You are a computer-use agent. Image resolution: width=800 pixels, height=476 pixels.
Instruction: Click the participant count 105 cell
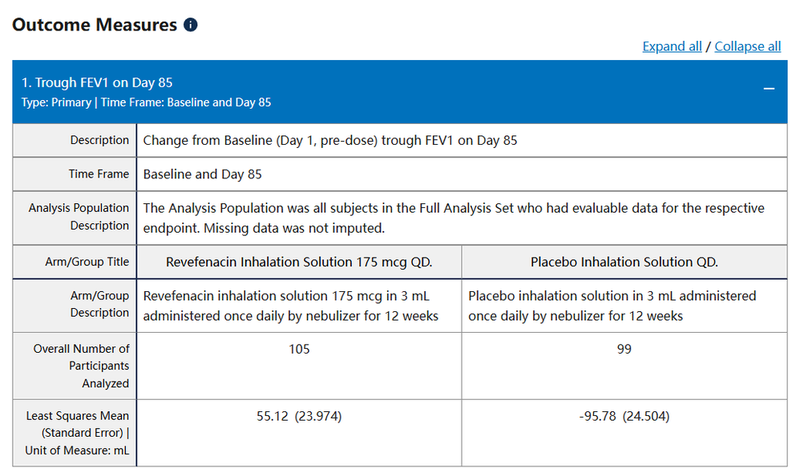coord(299,349)
